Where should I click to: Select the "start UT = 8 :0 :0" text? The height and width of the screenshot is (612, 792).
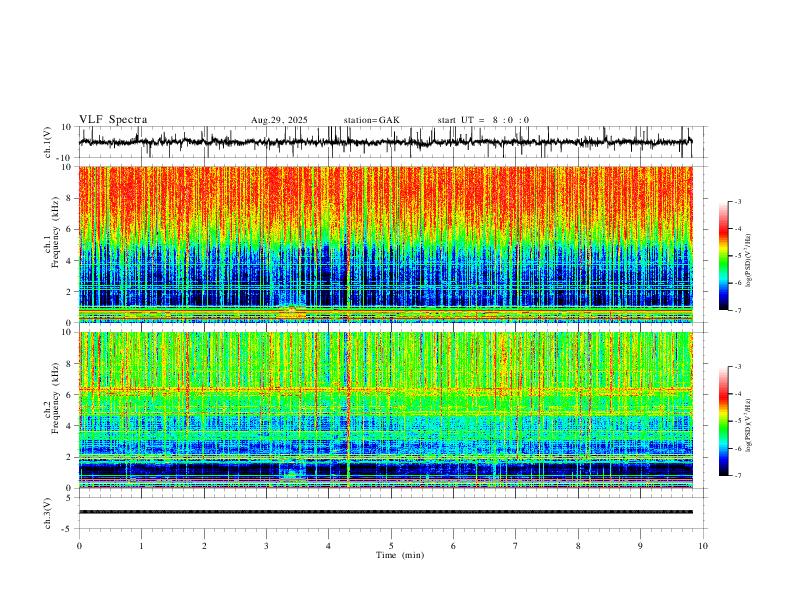pos(483,120)
